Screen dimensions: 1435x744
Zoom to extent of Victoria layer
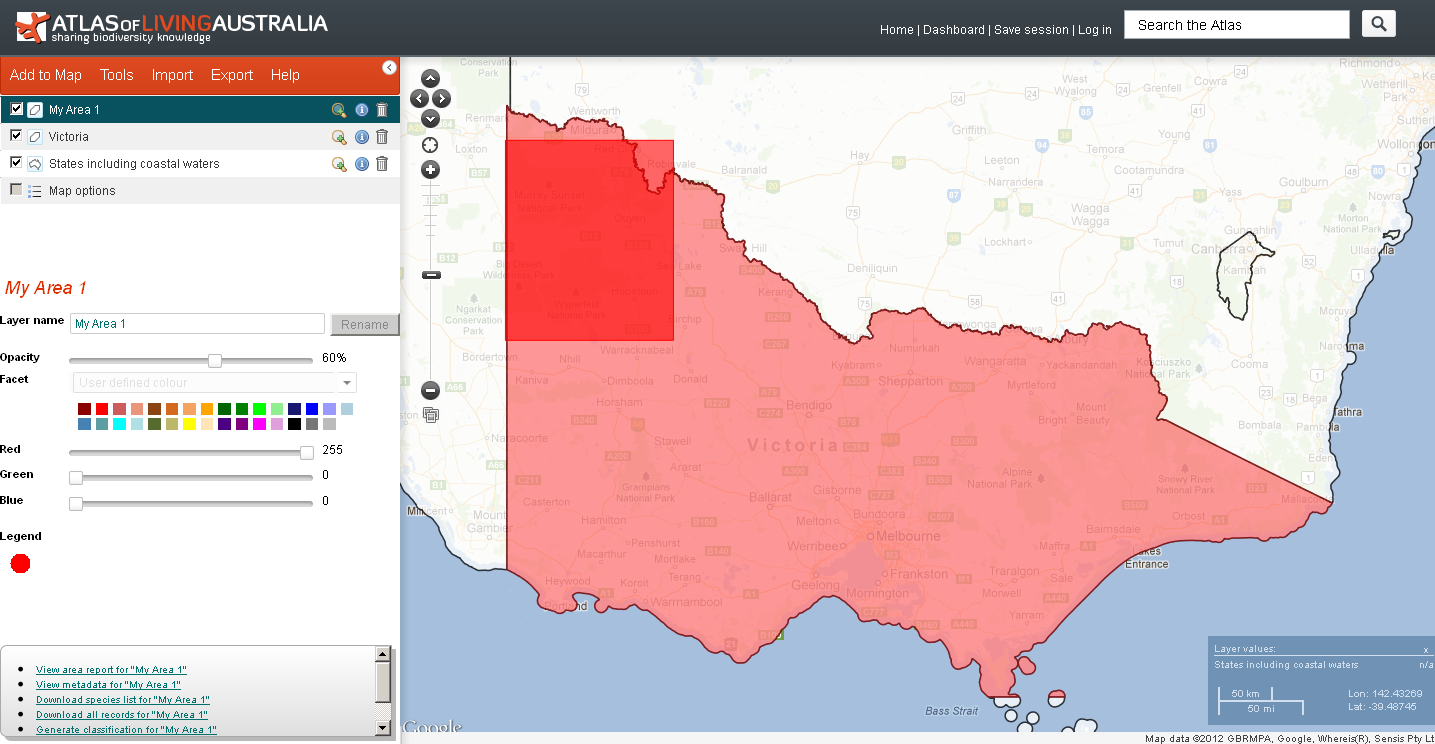(339, 137)
